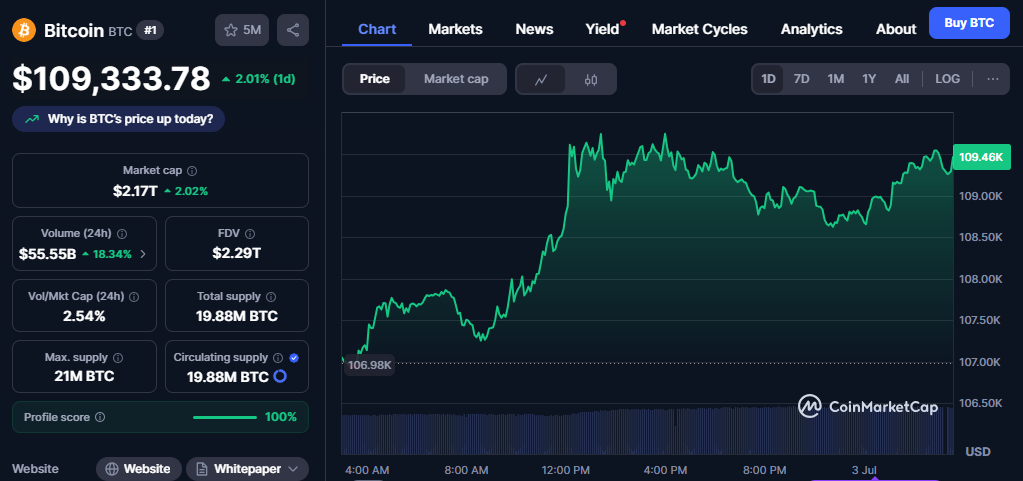Switch to line chart view icon
Viewport: 1023px width, 481px height.
point(541,79)
